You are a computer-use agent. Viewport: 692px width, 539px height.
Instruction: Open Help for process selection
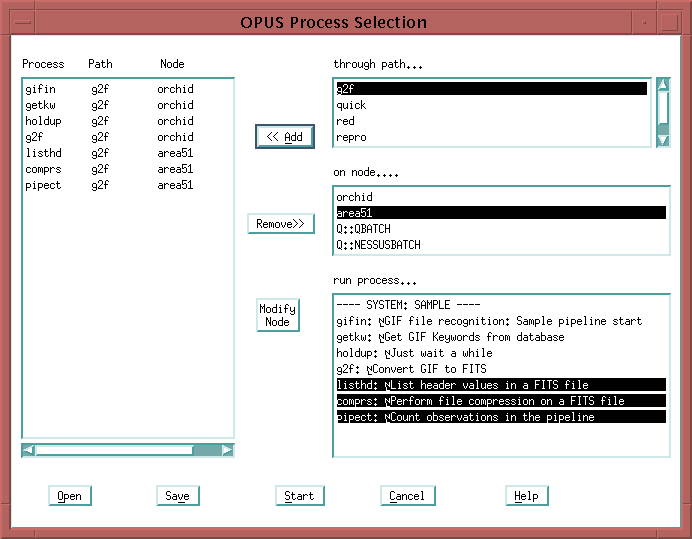pos(526,496)
